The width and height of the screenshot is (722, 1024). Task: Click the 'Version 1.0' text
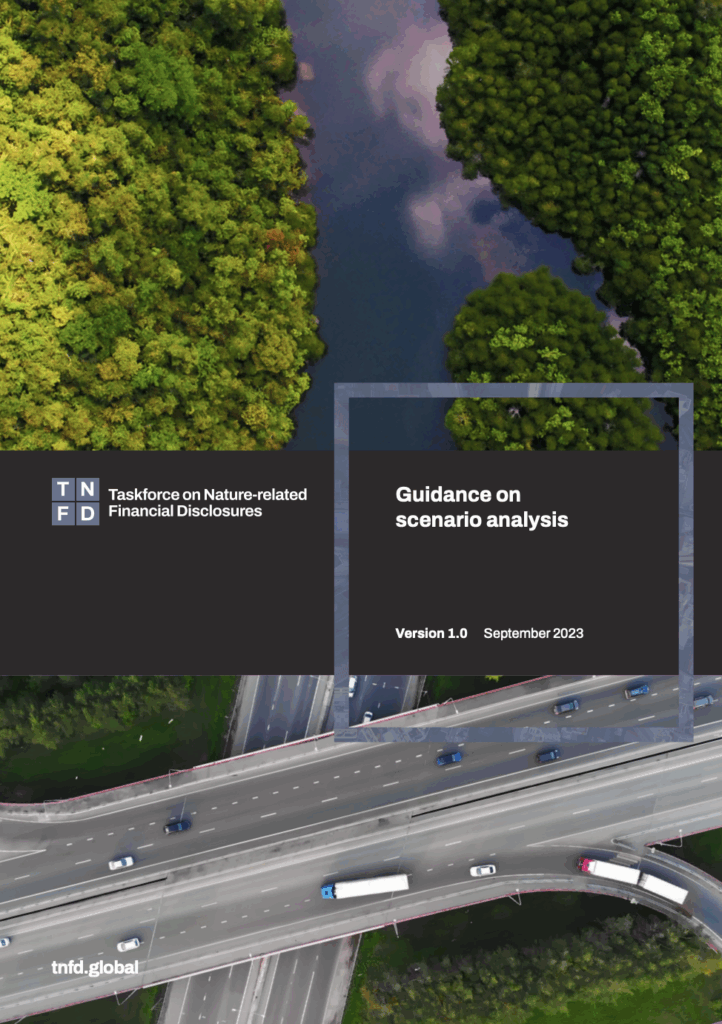tap(431, 633)
